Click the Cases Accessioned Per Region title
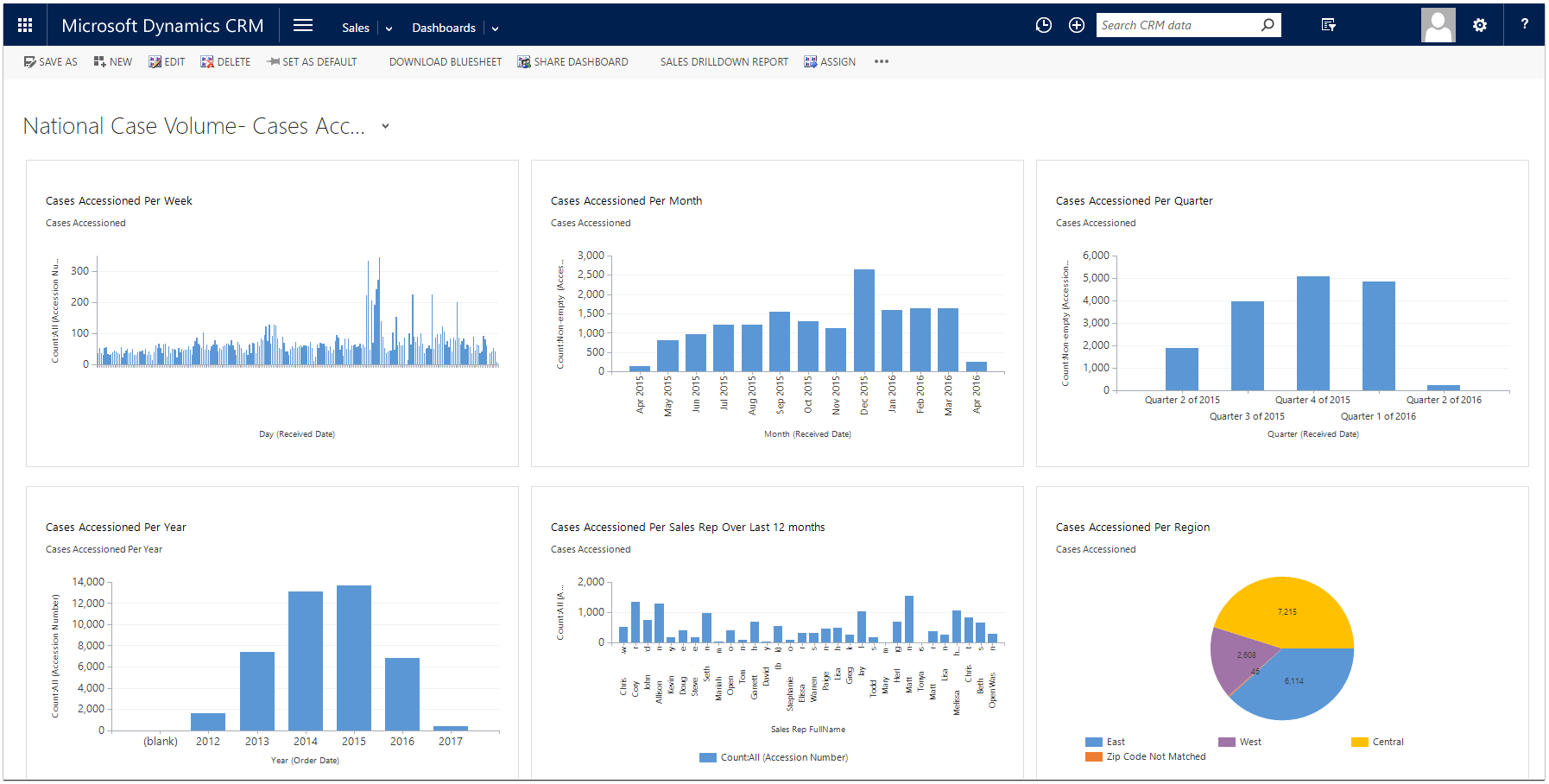1549x784 pixels. point(1133,528)
